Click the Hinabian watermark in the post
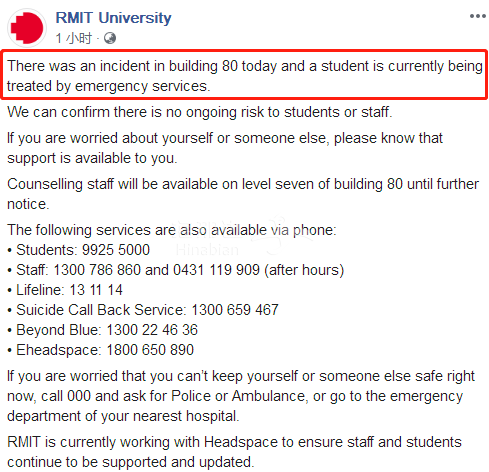Screen dimensions: 489x472 207,250
